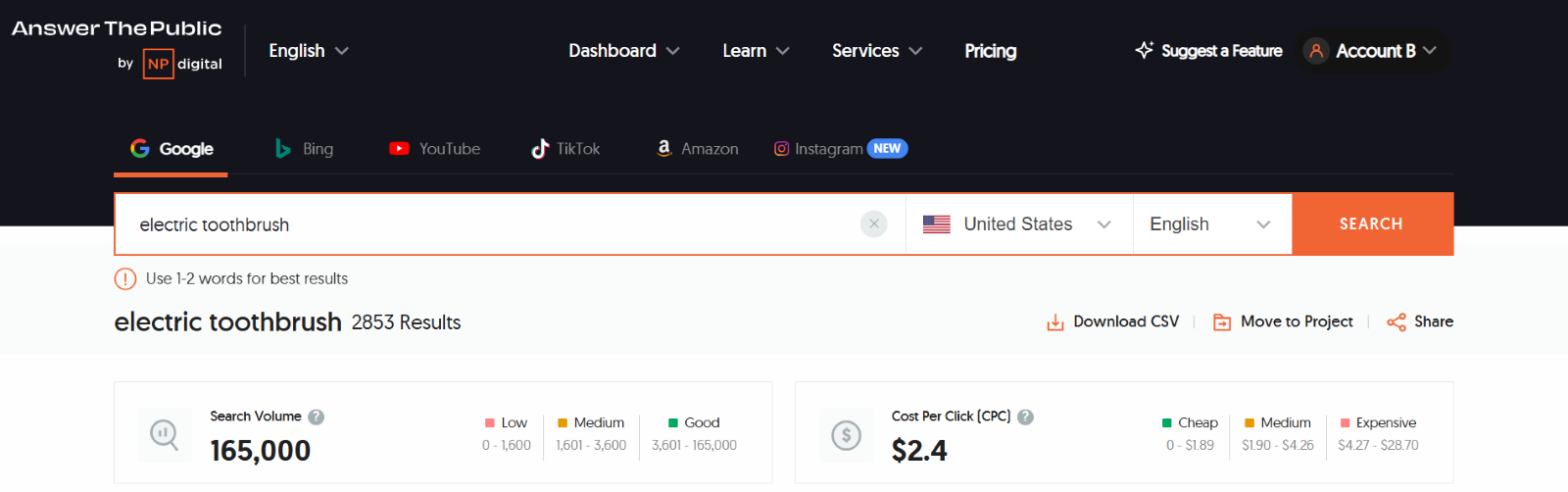
Task: Click into the electric toothbrush search field
Action: coord(490,224)
